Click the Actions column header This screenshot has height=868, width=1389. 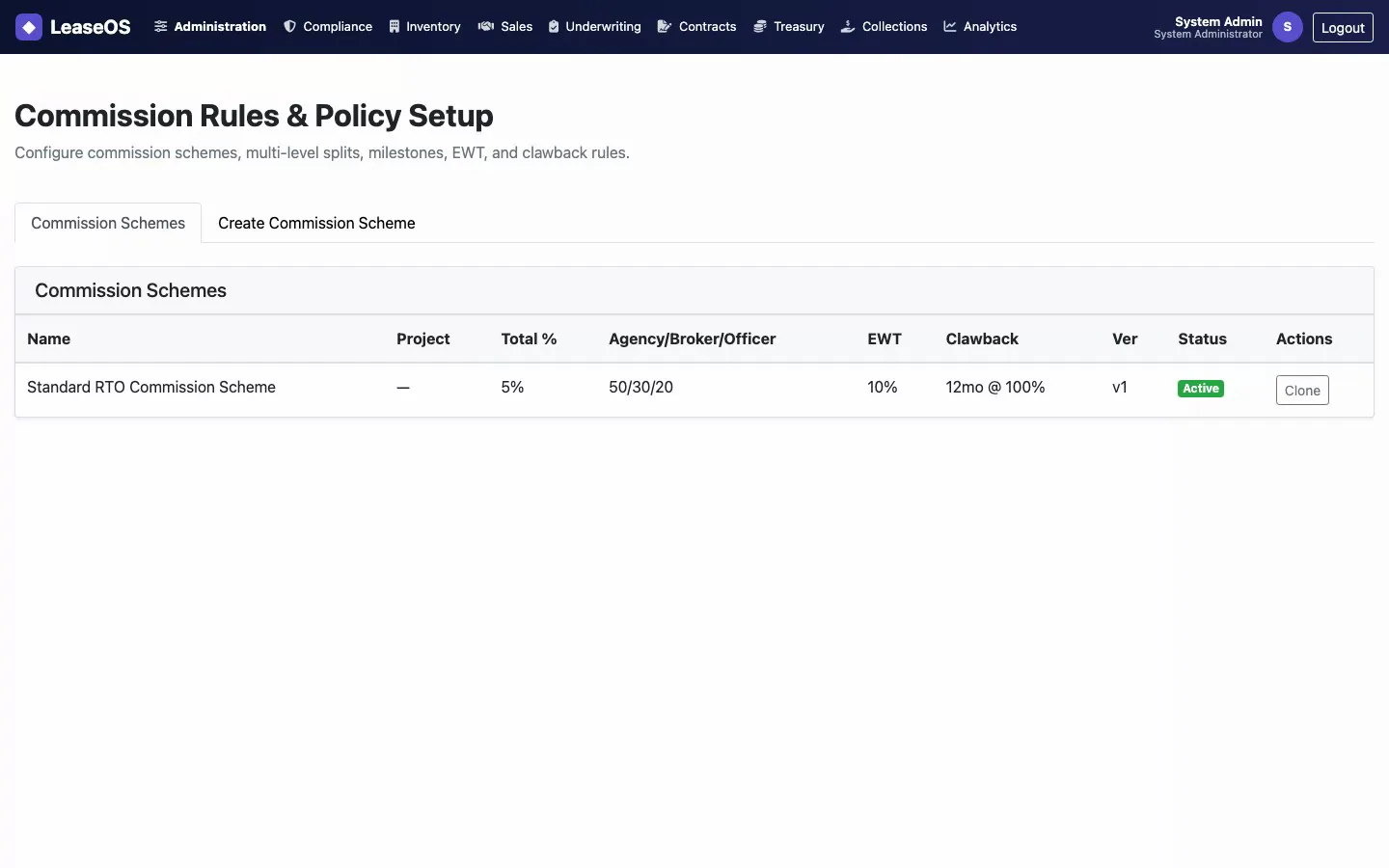pos(1304,339)
